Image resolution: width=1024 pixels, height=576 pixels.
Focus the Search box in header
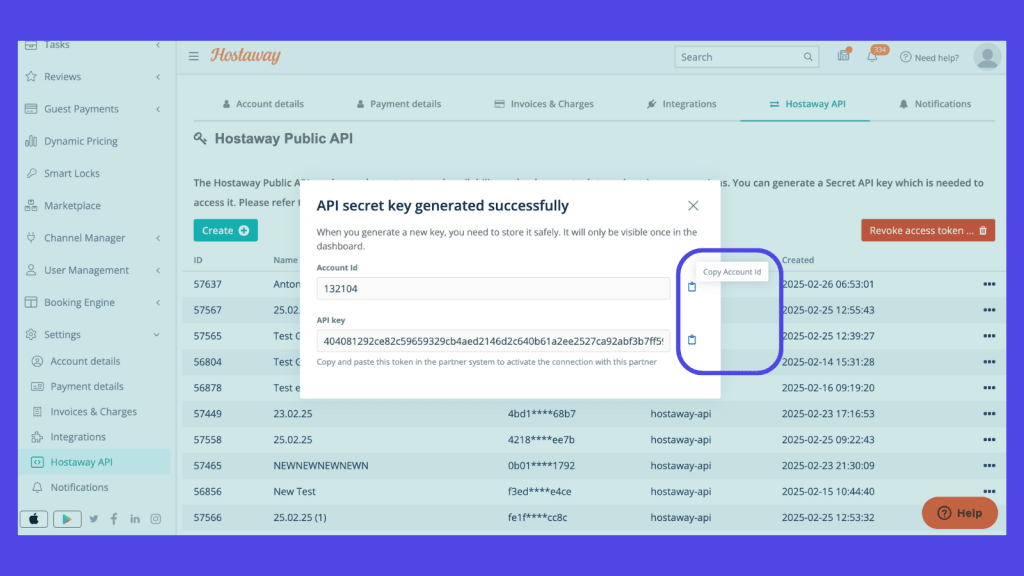(746, 57)
